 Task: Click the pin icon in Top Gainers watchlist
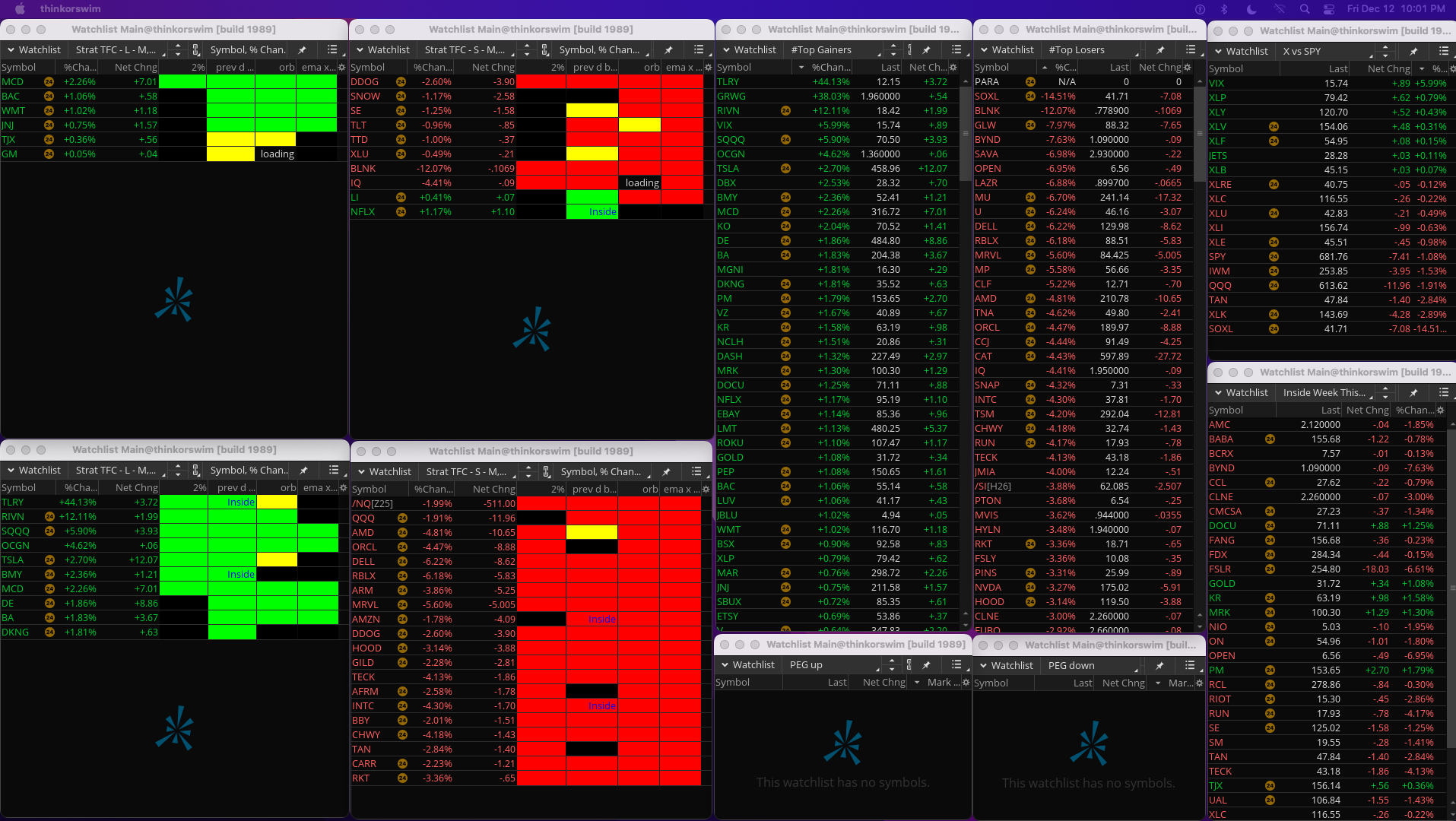(926, 50)
